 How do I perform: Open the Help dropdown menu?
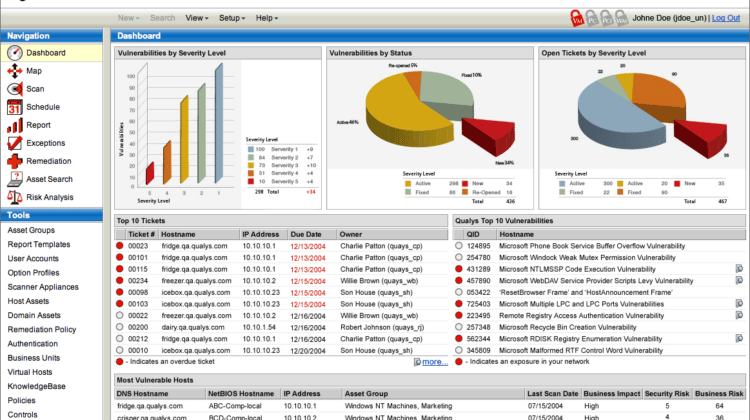[x=266, y=18]
